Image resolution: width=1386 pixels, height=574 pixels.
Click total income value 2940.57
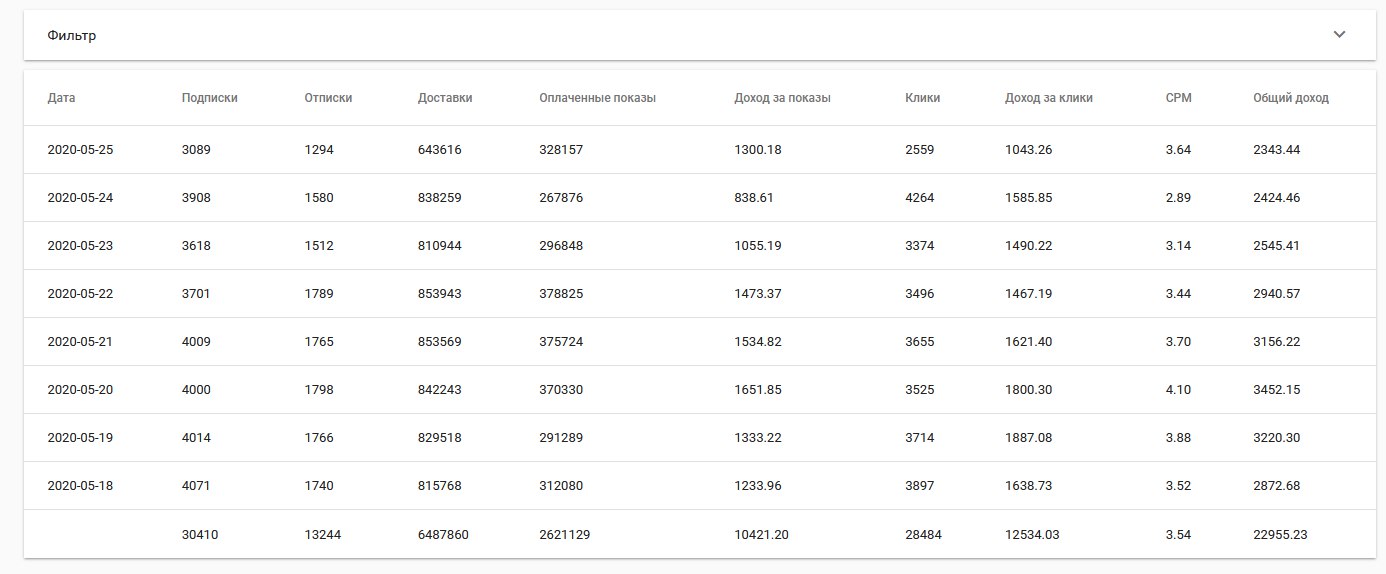[x=1276, y=294]
